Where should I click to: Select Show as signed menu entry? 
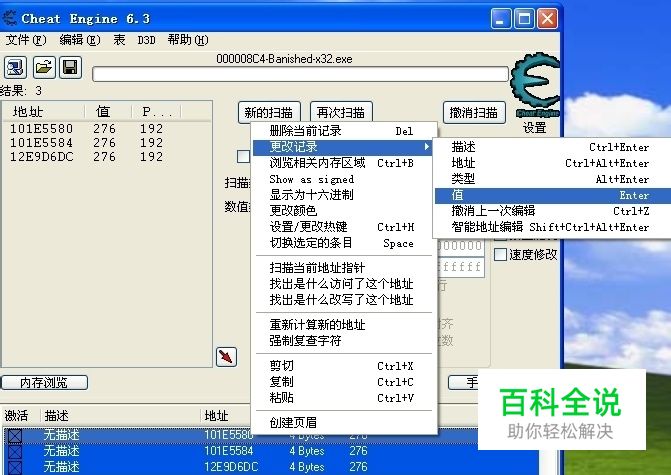pyautogui.click(x=344, y=179)
